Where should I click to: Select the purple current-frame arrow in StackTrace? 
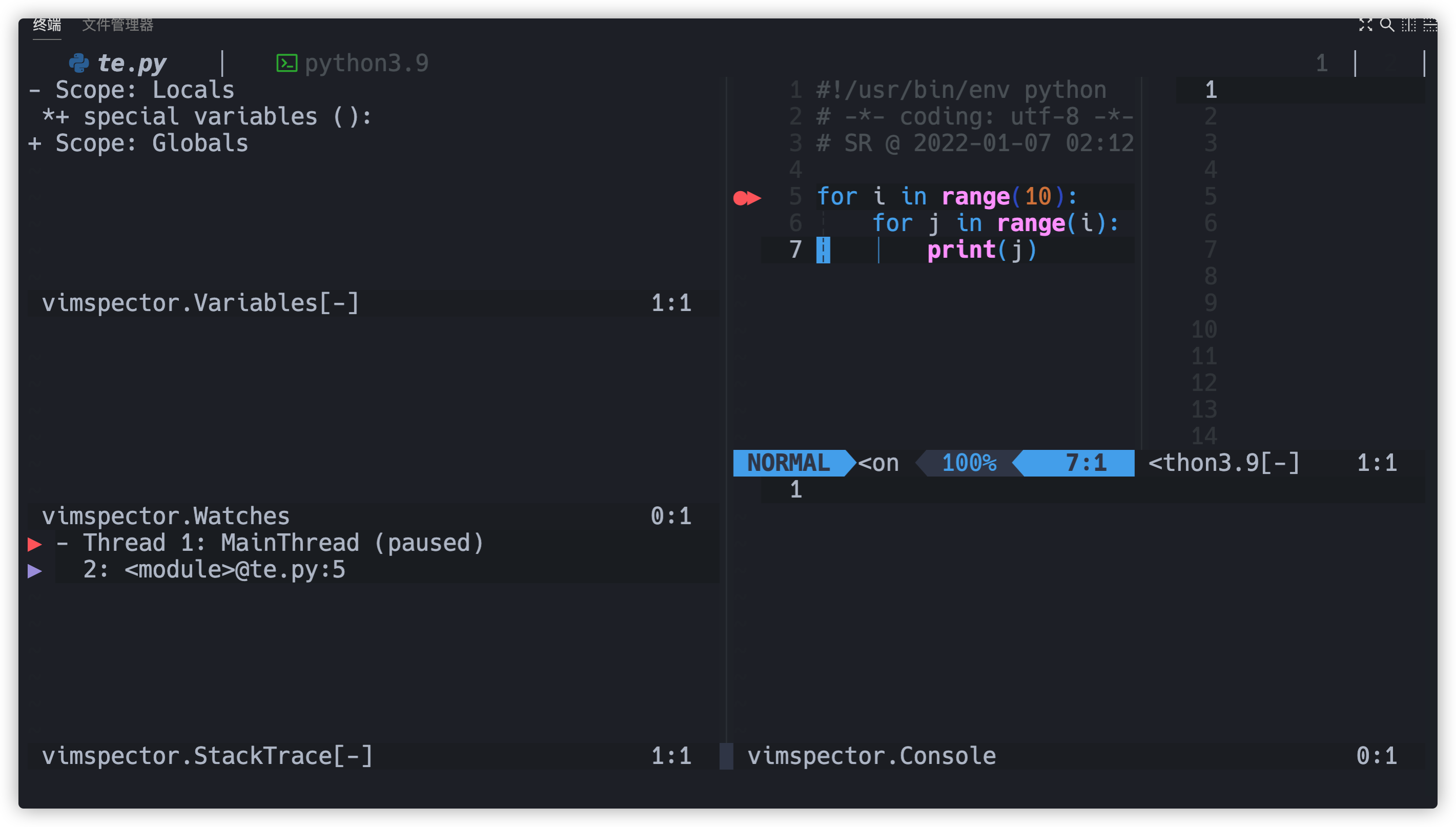35,571
